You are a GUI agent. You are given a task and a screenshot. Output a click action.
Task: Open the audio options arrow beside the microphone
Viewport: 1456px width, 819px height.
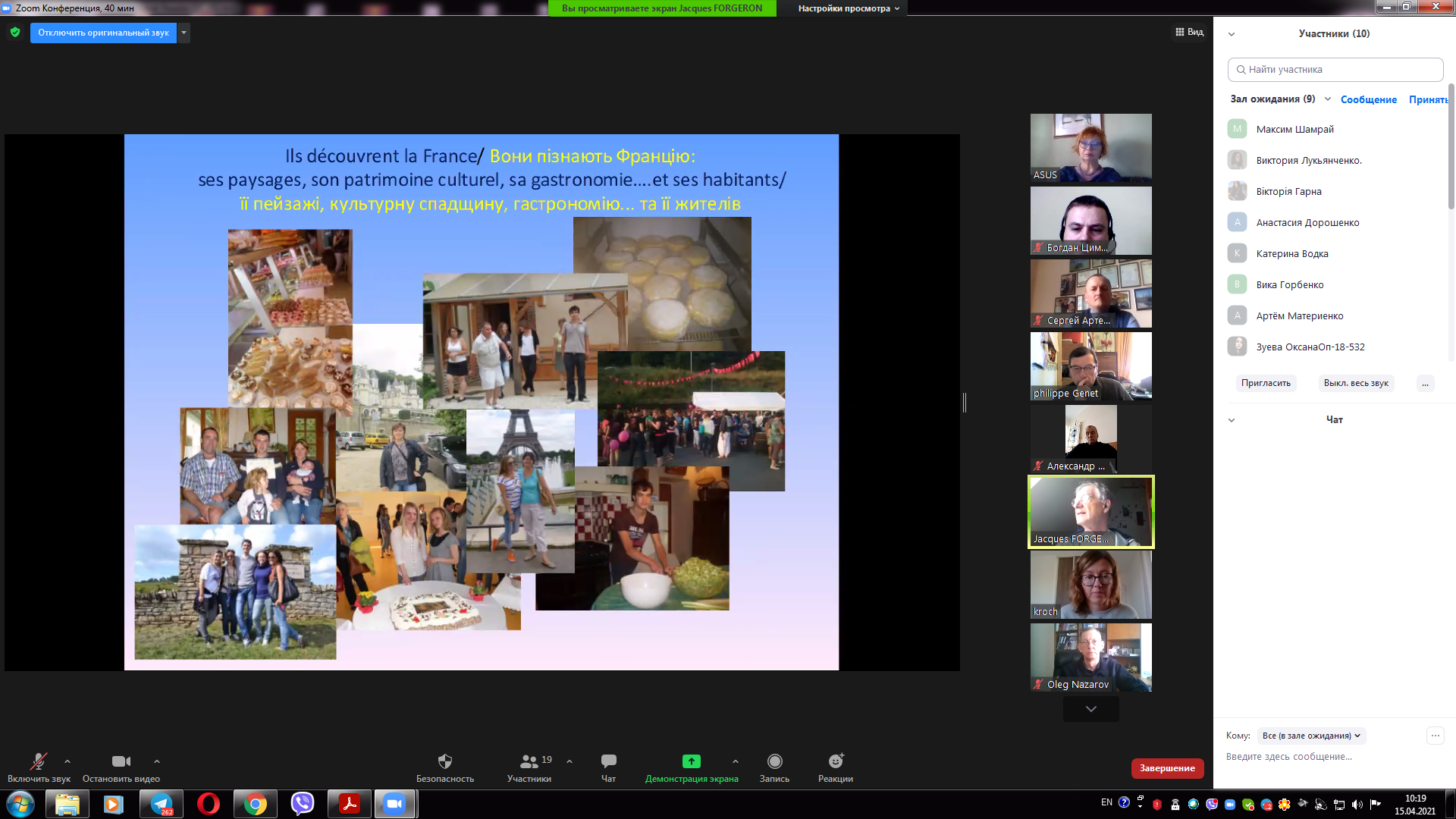pyautogui.click(x=67, y=761)
